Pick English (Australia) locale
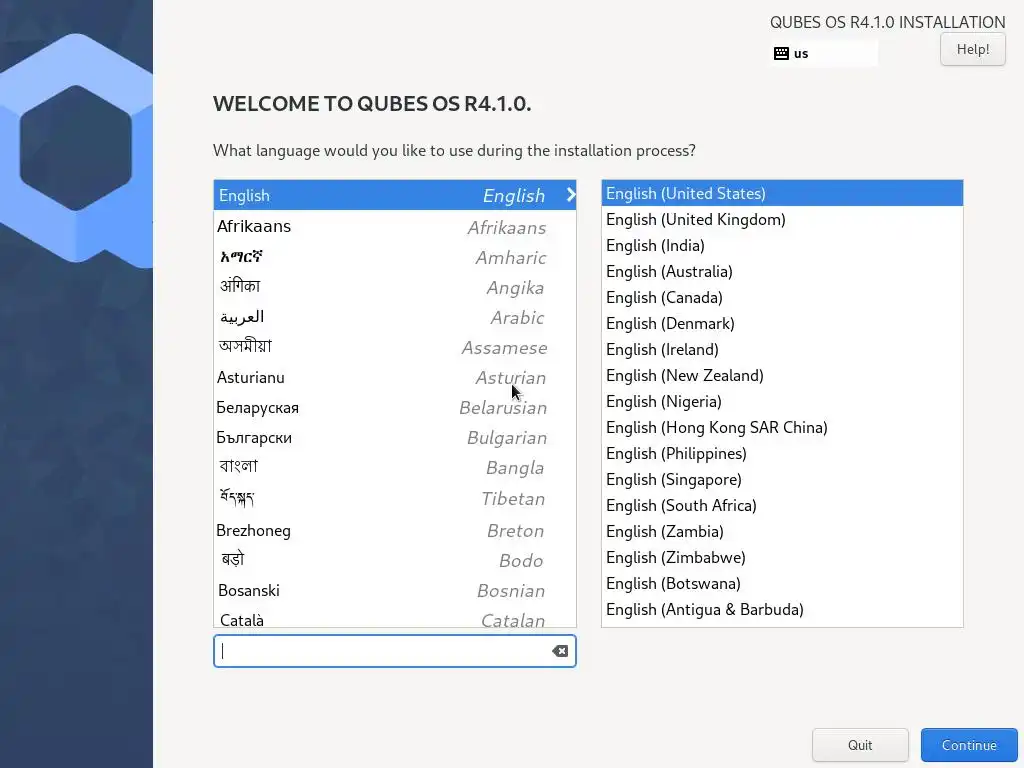The height and width of the screenshot is (768, 1024). [x=782, y=271]
